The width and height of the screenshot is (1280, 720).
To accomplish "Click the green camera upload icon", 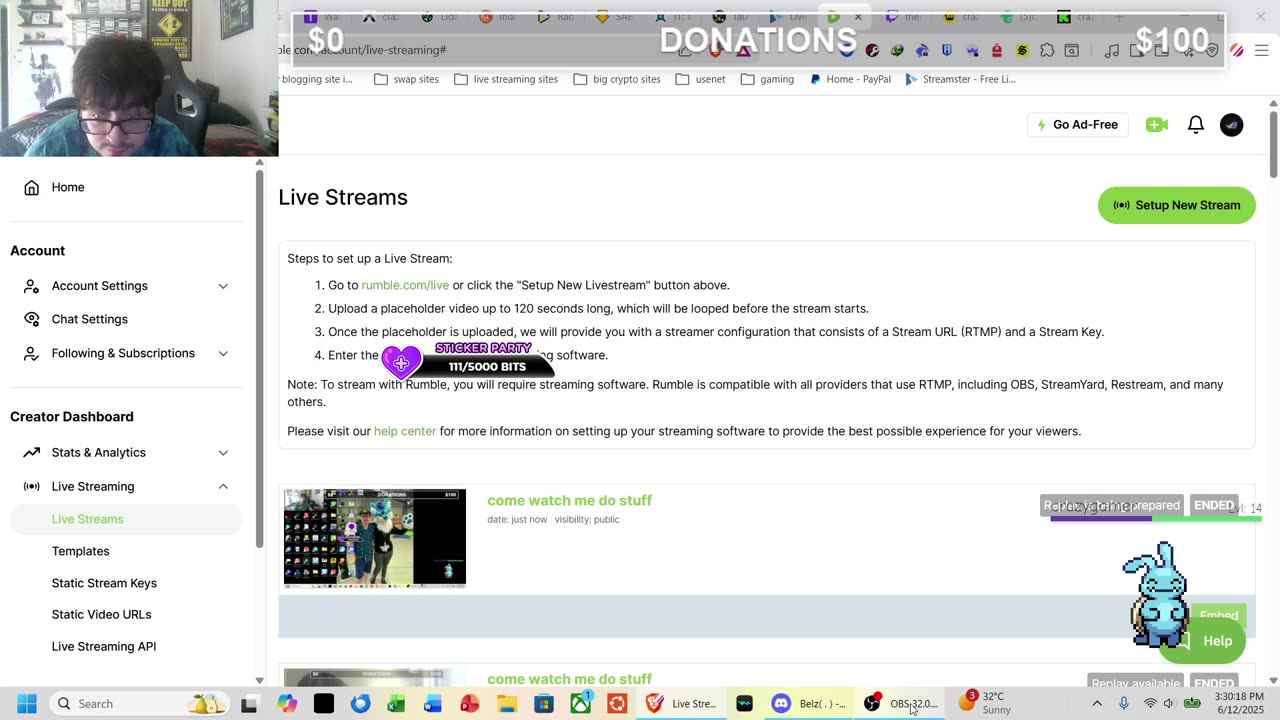I will tap(1157, 125).
